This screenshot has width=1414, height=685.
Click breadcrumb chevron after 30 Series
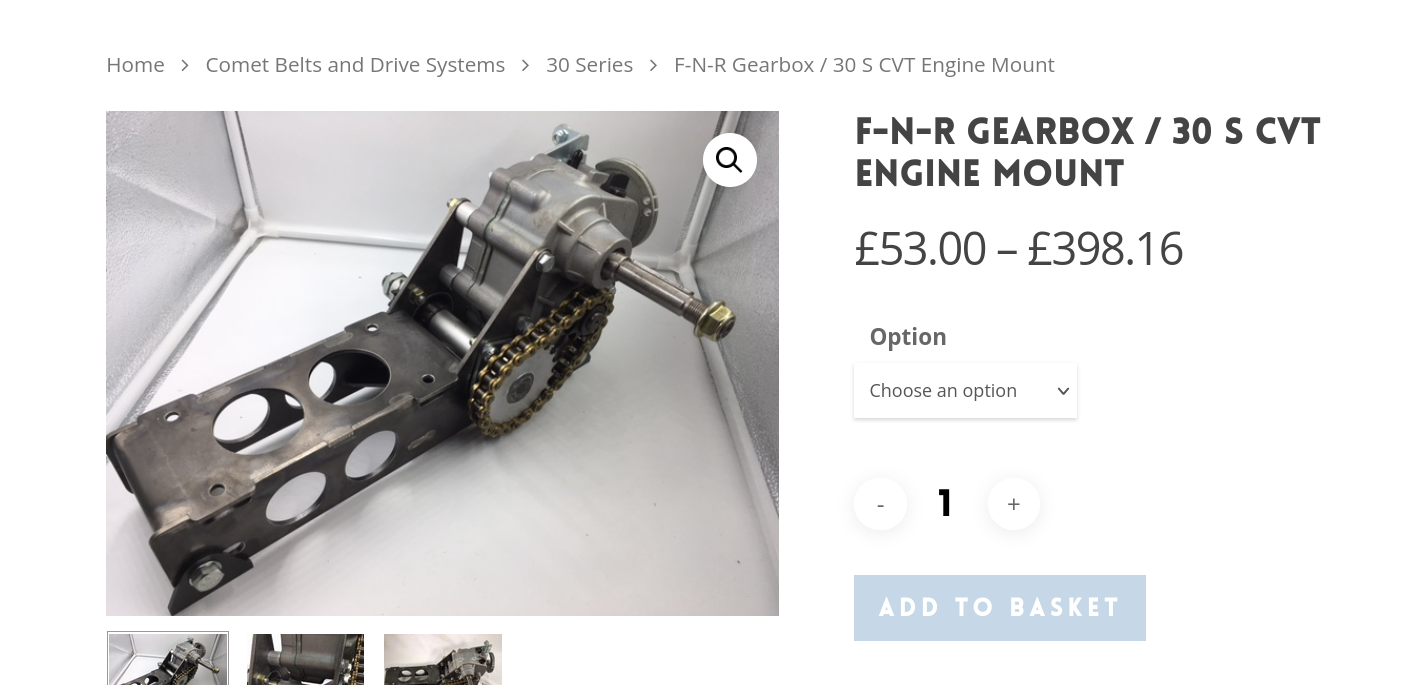click(653, 66)
